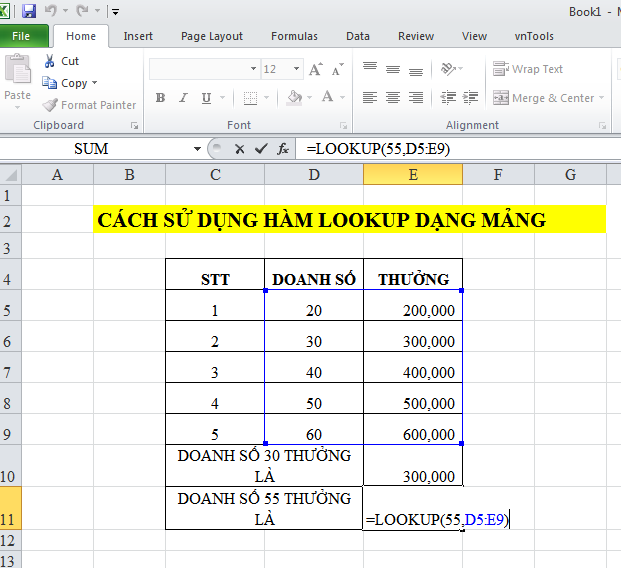Viewport: 621px width, 568px height.
Task: Click the Redo arrow icon
Action: [82, 11]
